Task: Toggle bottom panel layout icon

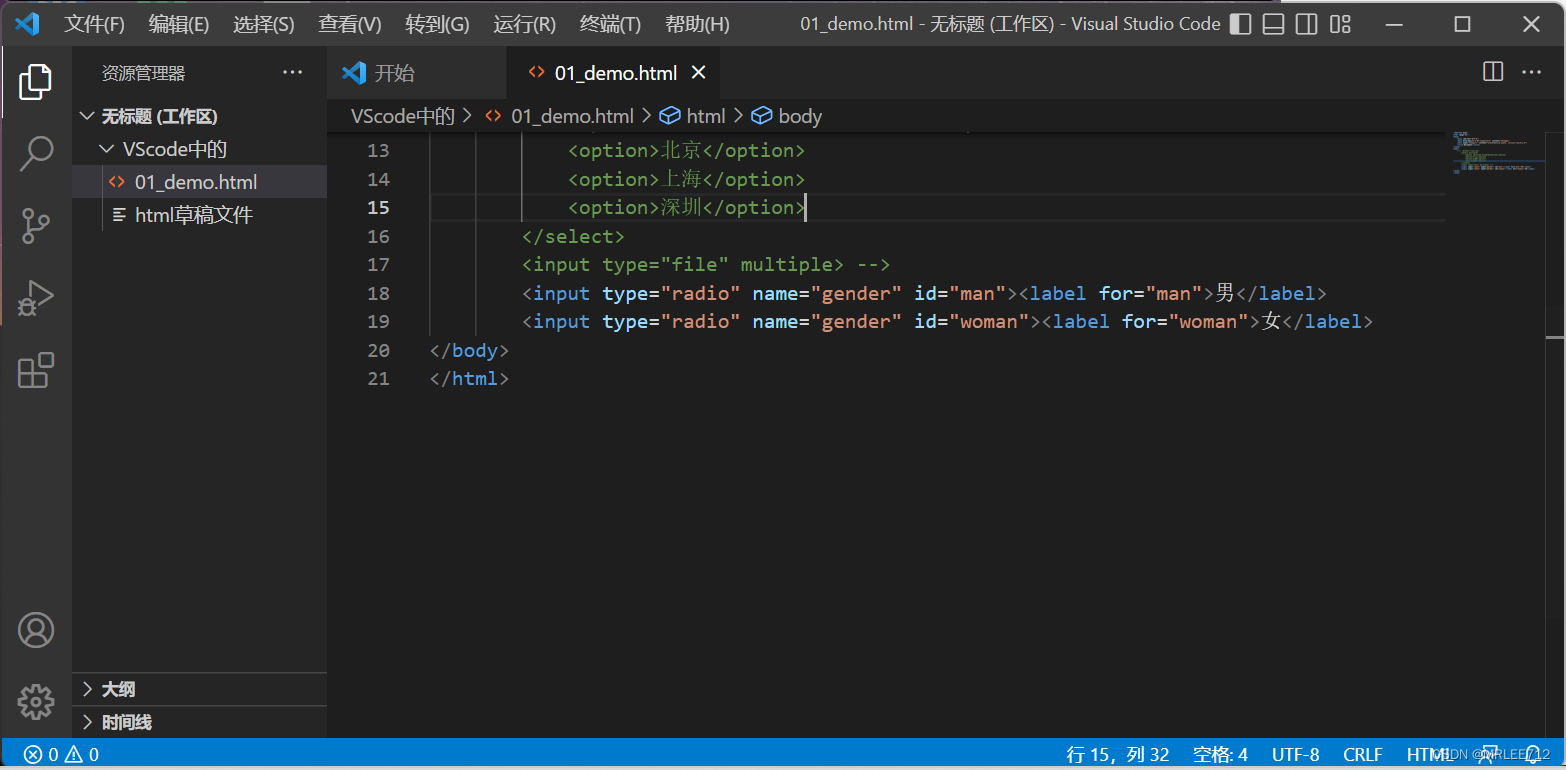Action: [x=1273, y=24]
